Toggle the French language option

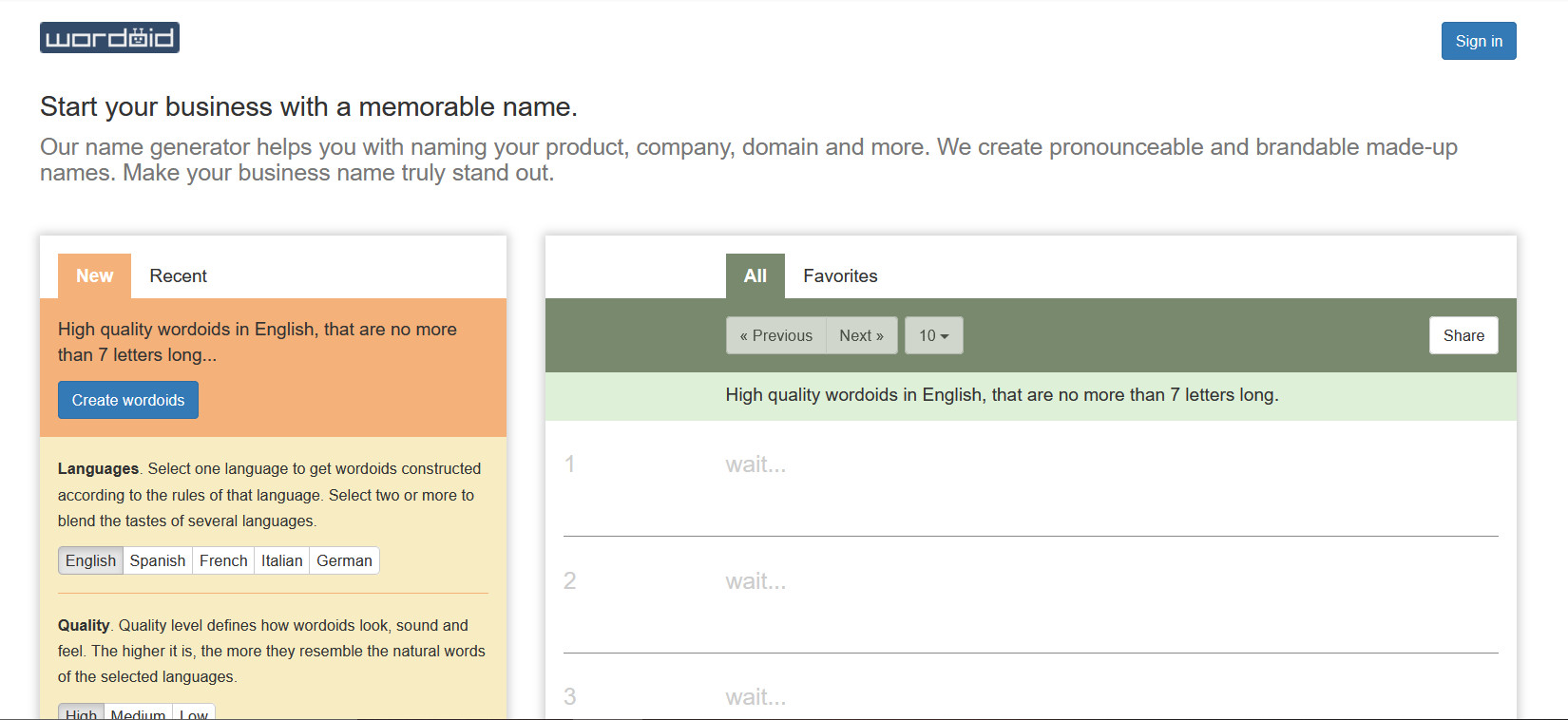click(x=223, y=560)
